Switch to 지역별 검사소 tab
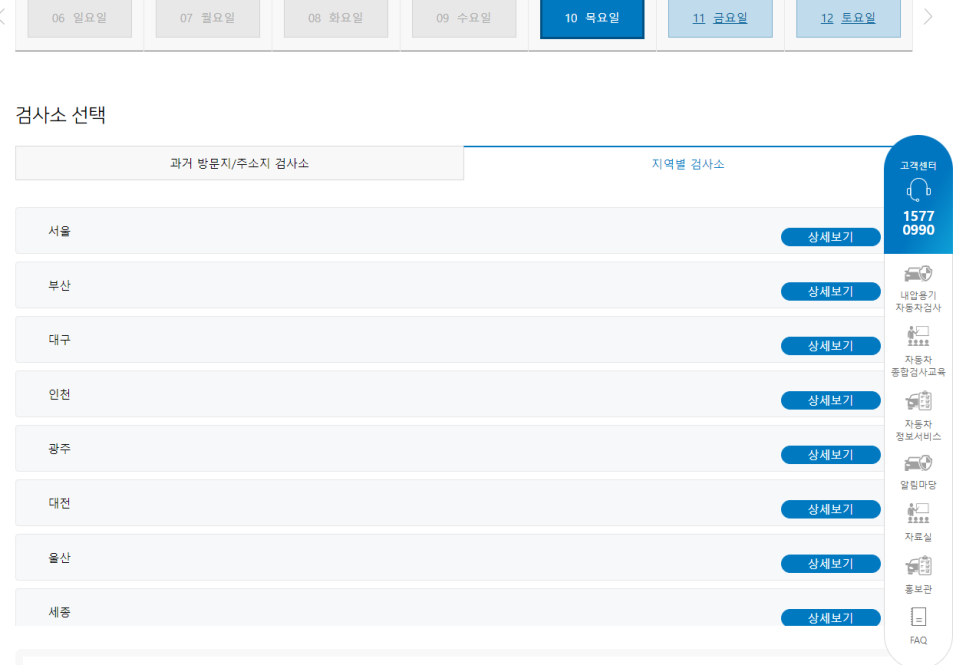The width and height of the screenshot is (966, 665). tap(688, 164)
